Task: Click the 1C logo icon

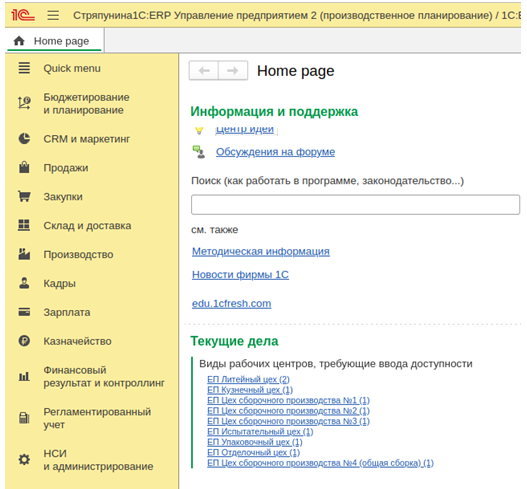Action: click(x=22, y=15)
